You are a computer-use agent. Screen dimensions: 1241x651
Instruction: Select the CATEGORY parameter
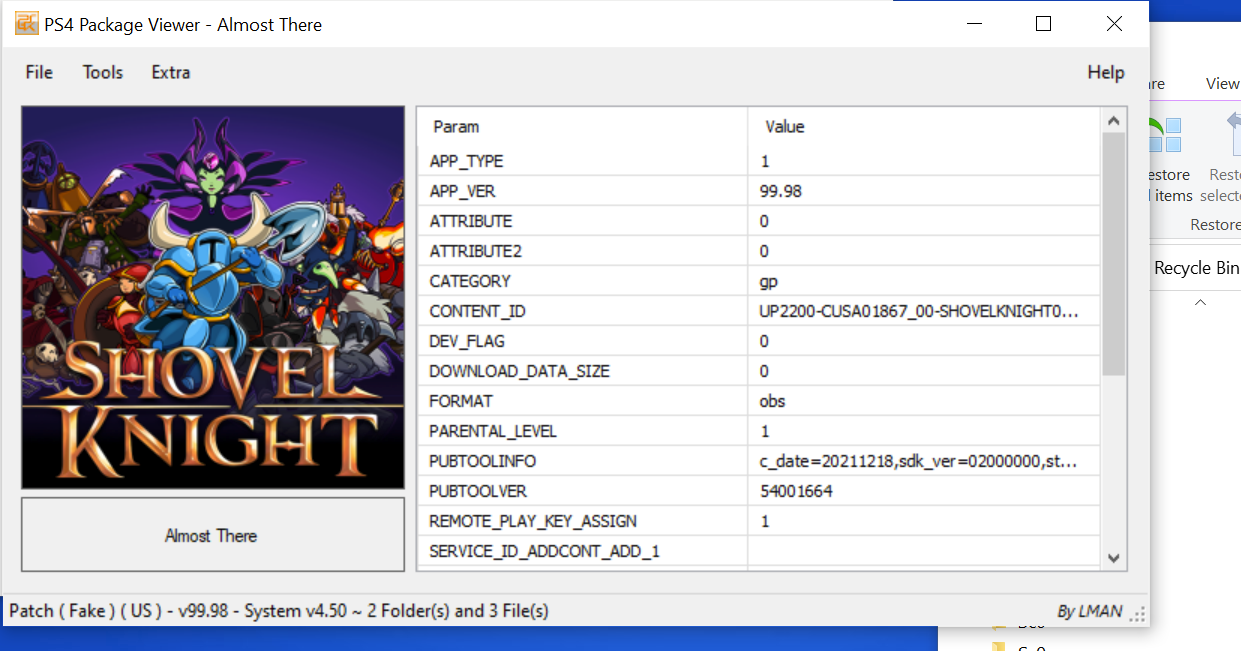[x=470, y=281]
